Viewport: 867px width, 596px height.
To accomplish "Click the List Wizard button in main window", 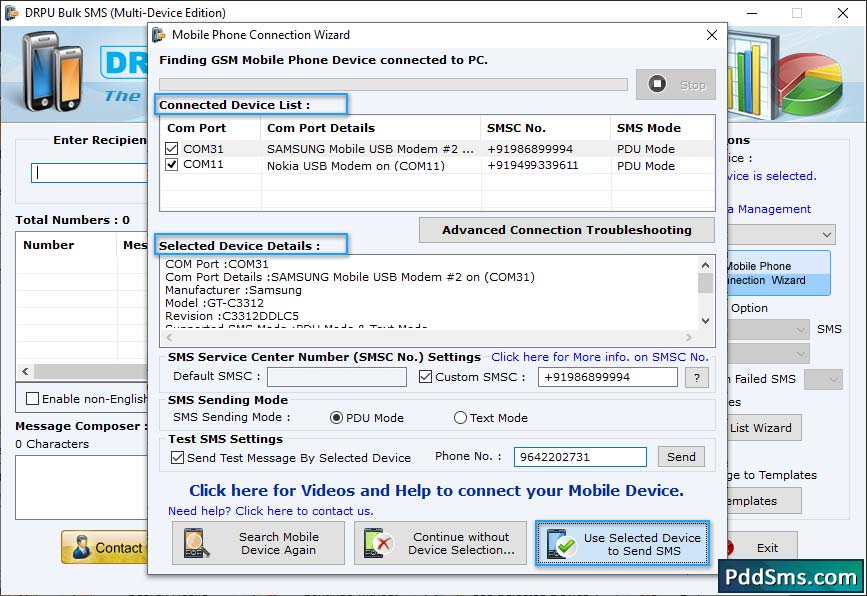I will click(x=764, y=428).
